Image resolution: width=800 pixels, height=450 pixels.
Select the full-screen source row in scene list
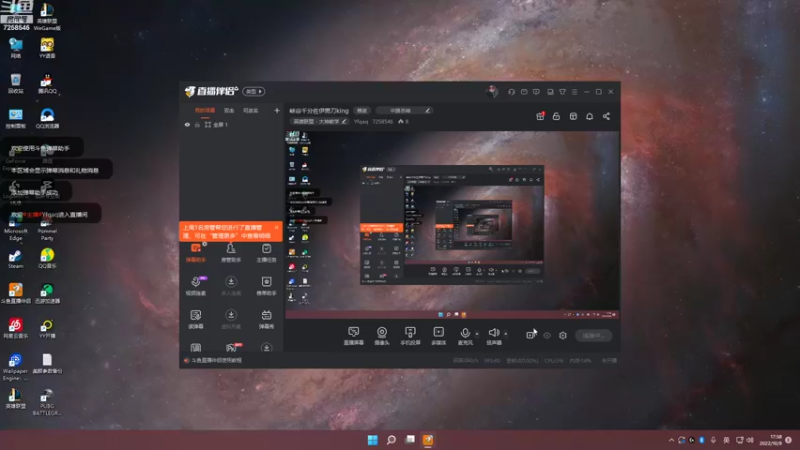coord(231,124)
